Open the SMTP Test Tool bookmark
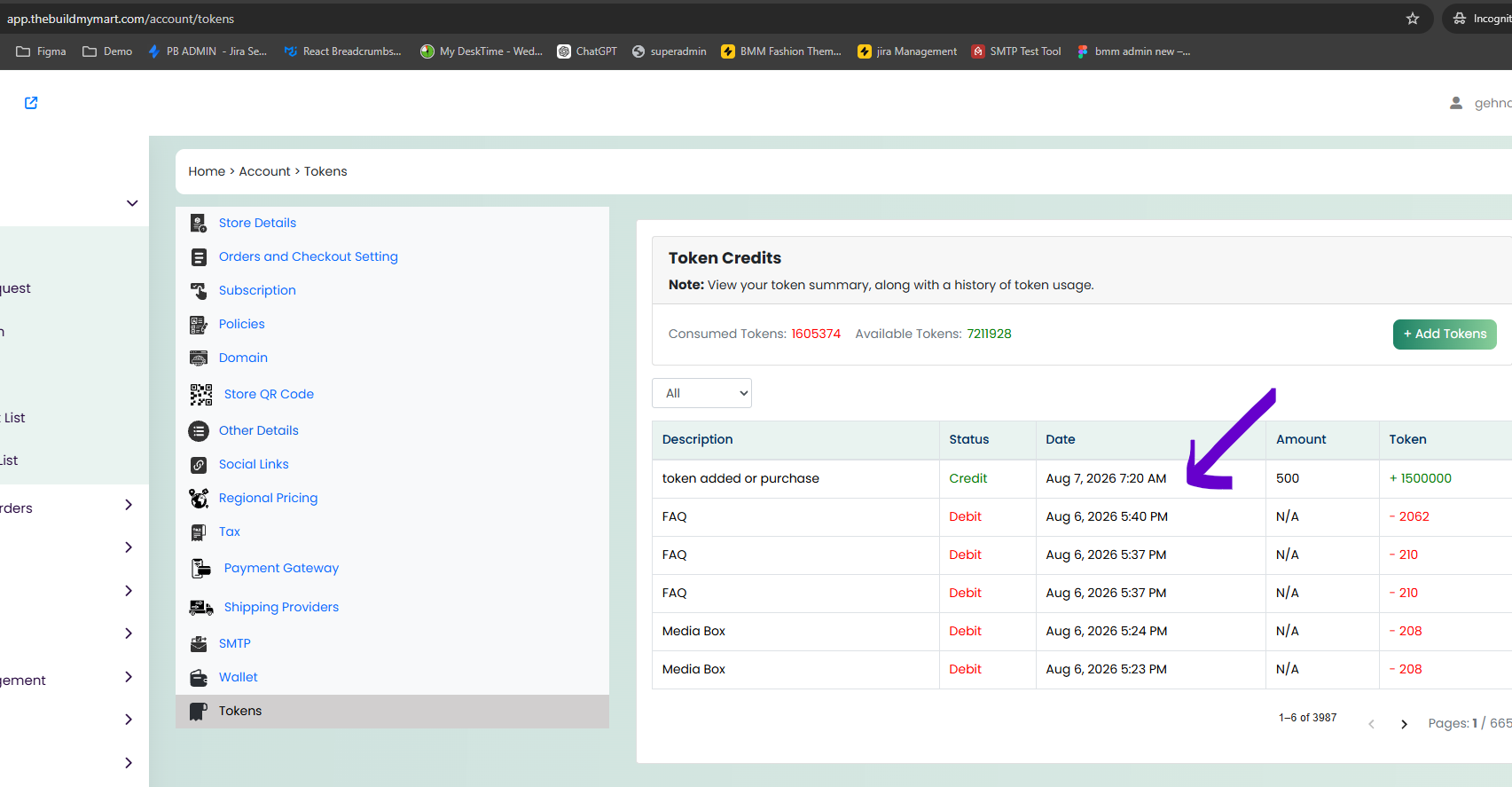This screenshot has width=1512, height=787. [1016, 51]
